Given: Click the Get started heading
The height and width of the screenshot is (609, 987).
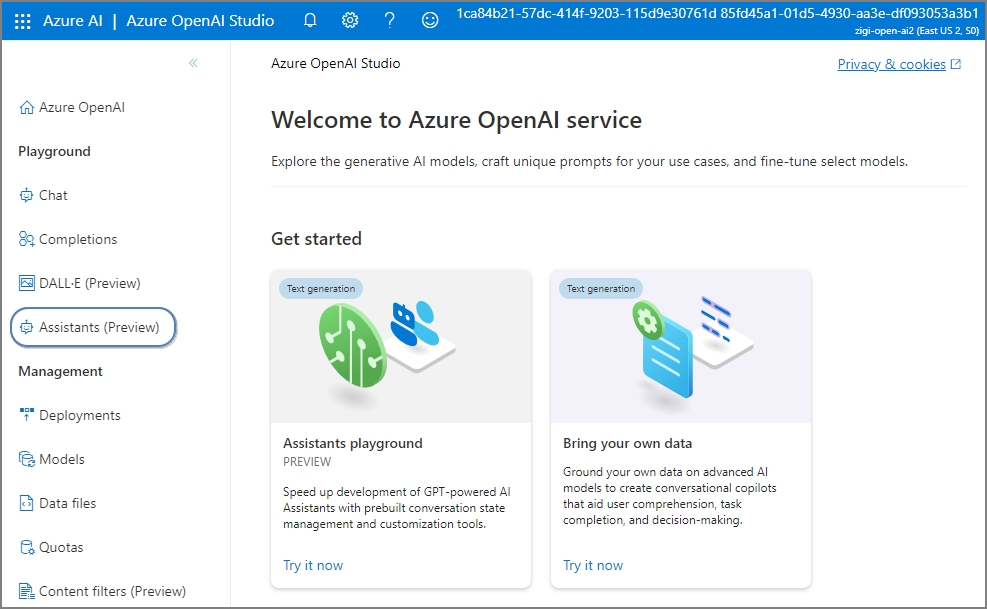Looking at the screenshot, I should [316, 239].
